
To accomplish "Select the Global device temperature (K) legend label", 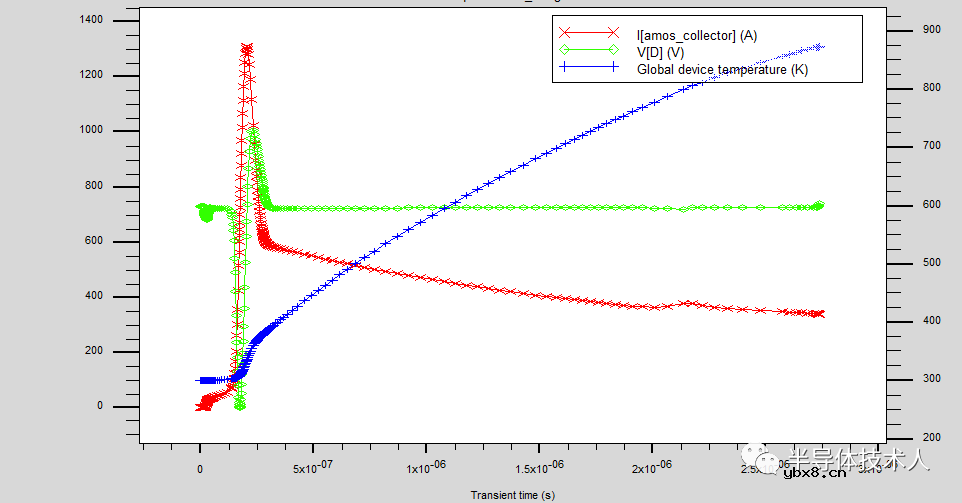I will [x=723, y=69].
